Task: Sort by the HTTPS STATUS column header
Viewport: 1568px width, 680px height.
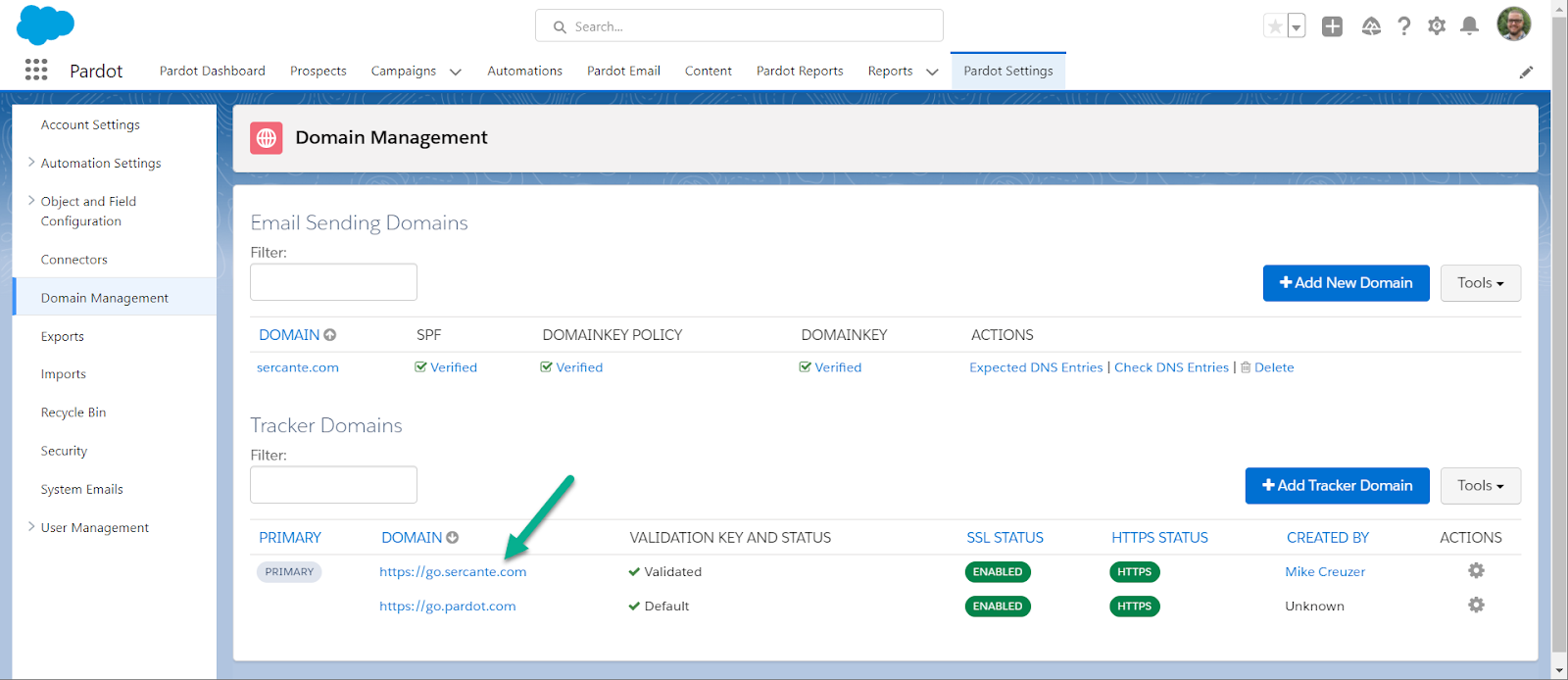Action: 1159,538
